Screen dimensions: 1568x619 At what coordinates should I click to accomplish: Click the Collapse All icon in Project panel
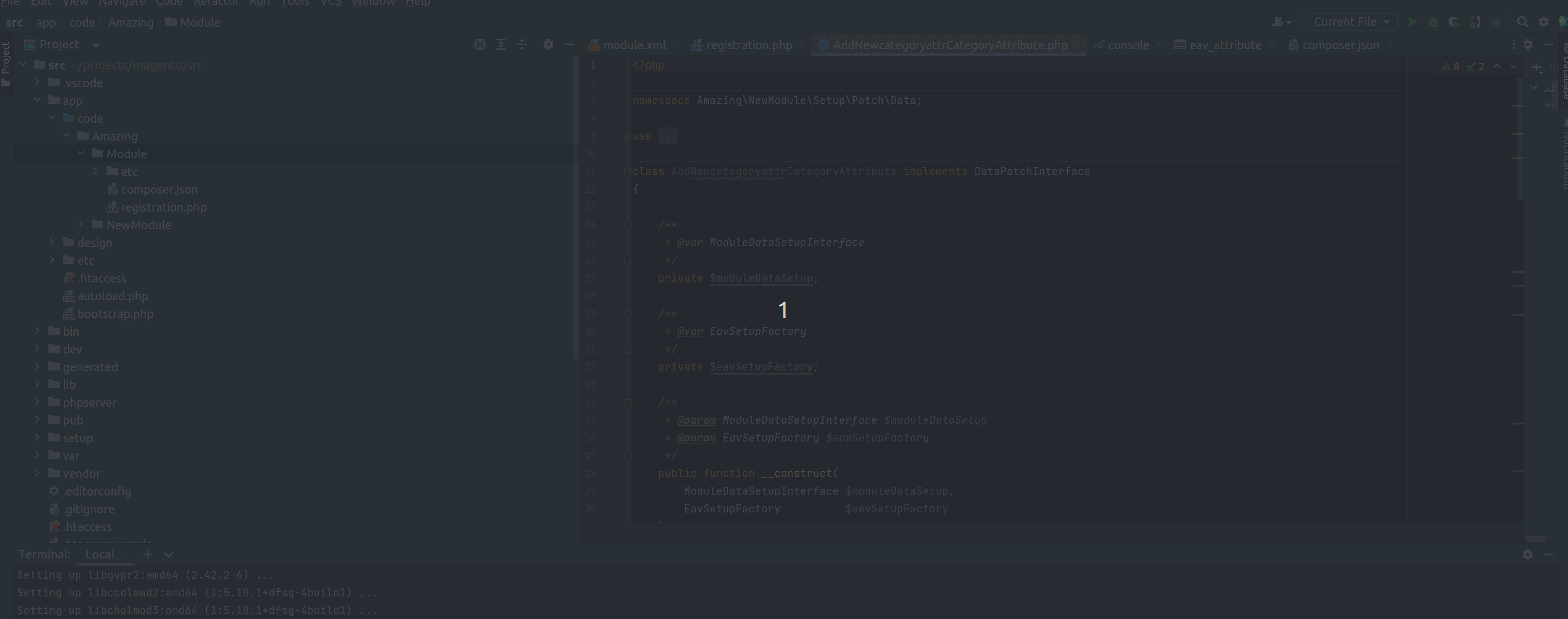521,44
